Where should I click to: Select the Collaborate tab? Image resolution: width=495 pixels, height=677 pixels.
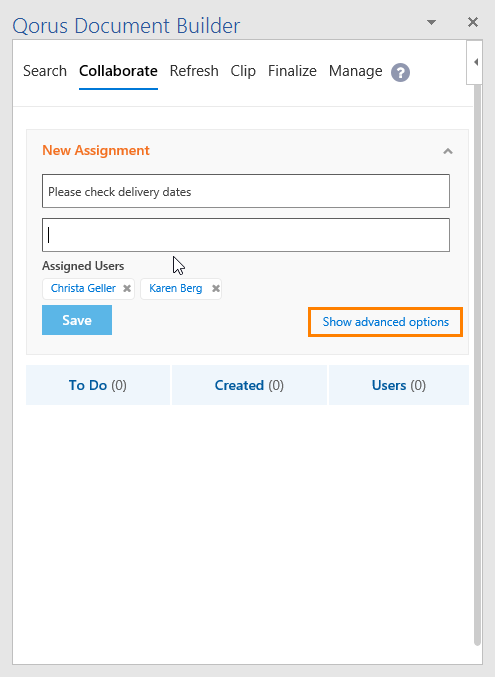click(x=118, y=71)
